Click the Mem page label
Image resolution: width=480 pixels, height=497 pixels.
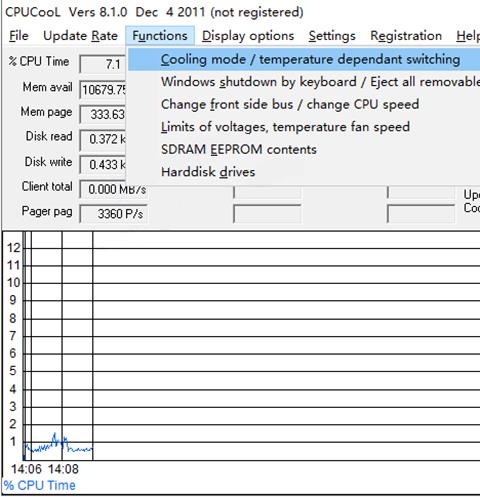point(46,112)
